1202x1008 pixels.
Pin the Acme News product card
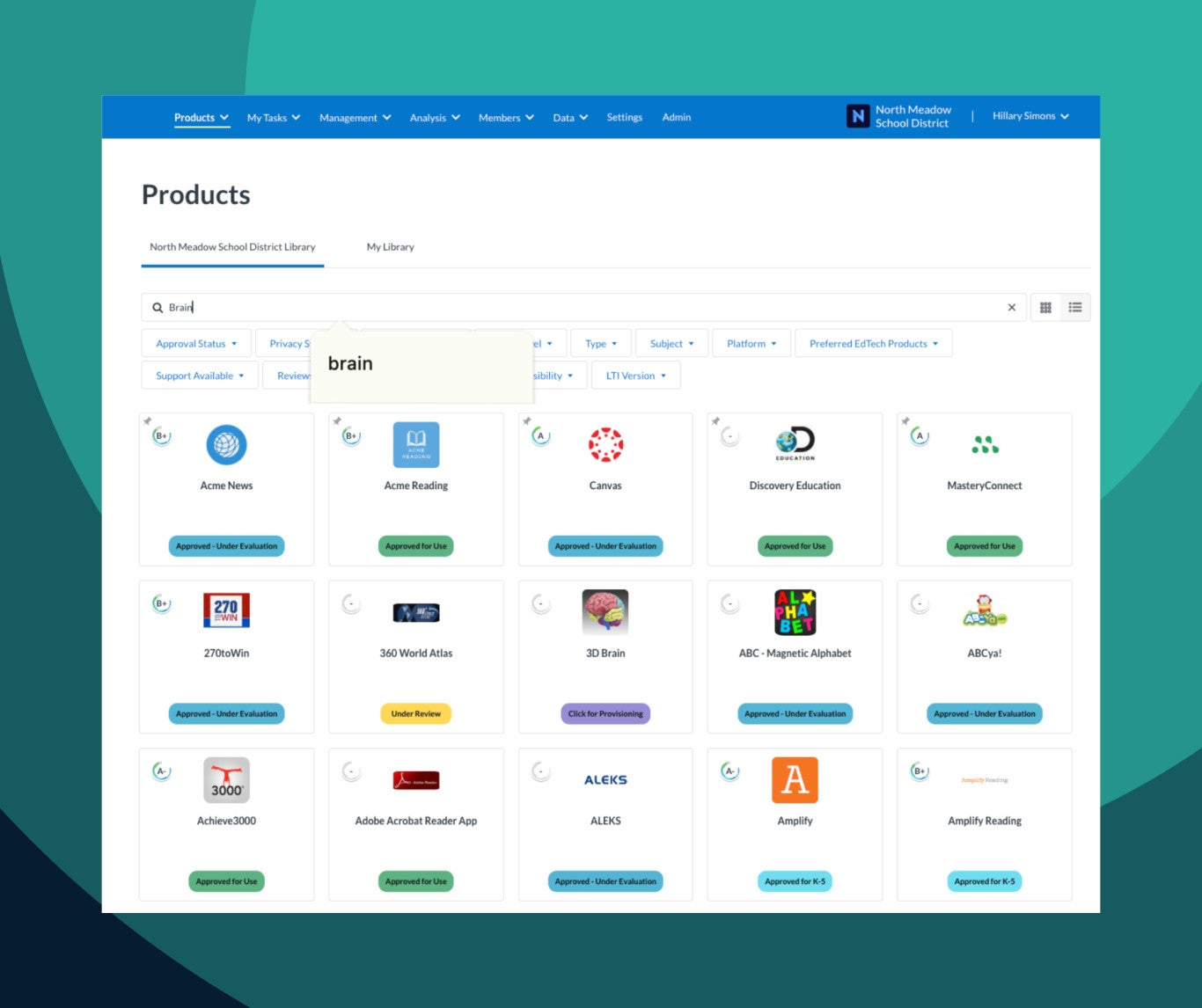(148, 420)
